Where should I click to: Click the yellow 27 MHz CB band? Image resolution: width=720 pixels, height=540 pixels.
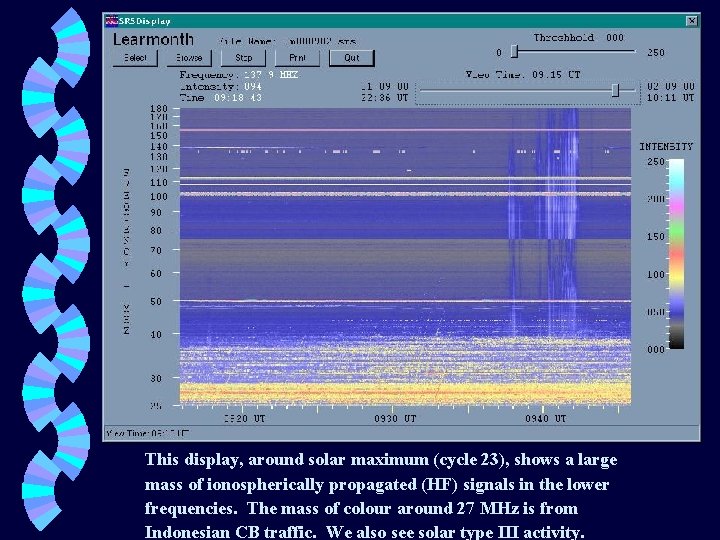405,393
